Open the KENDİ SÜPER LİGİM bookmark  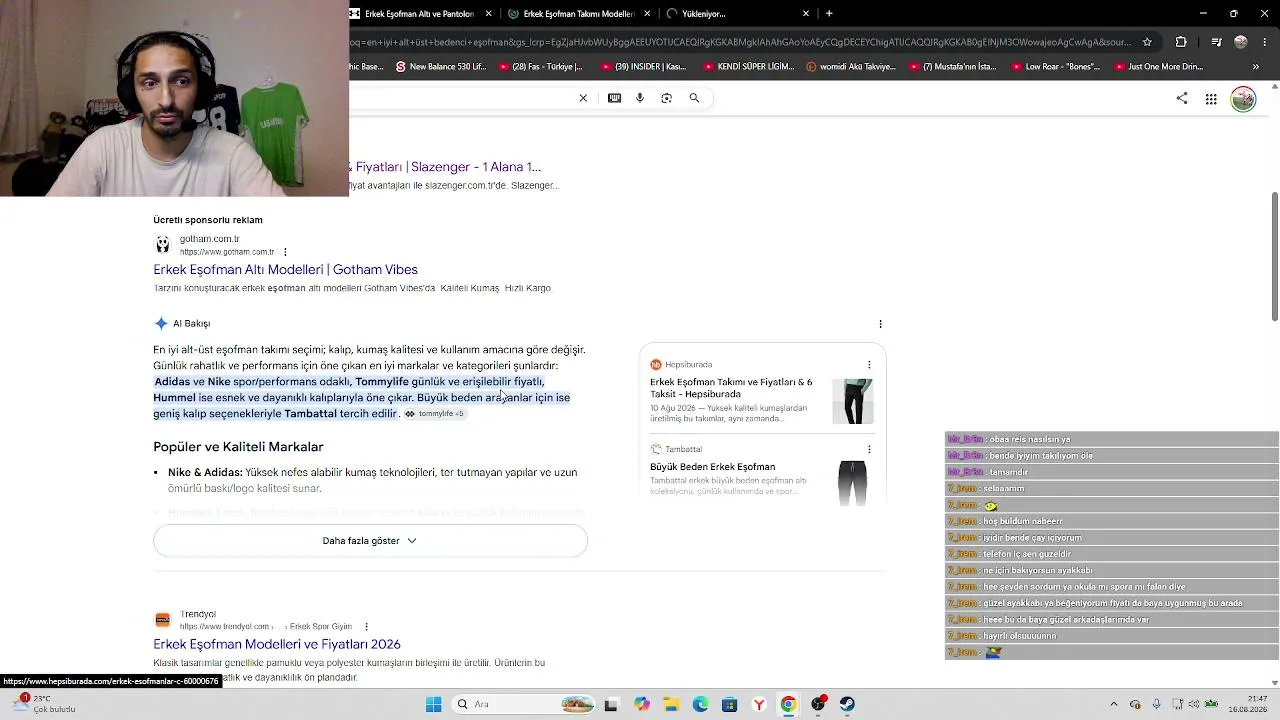[x=749, y=67]
